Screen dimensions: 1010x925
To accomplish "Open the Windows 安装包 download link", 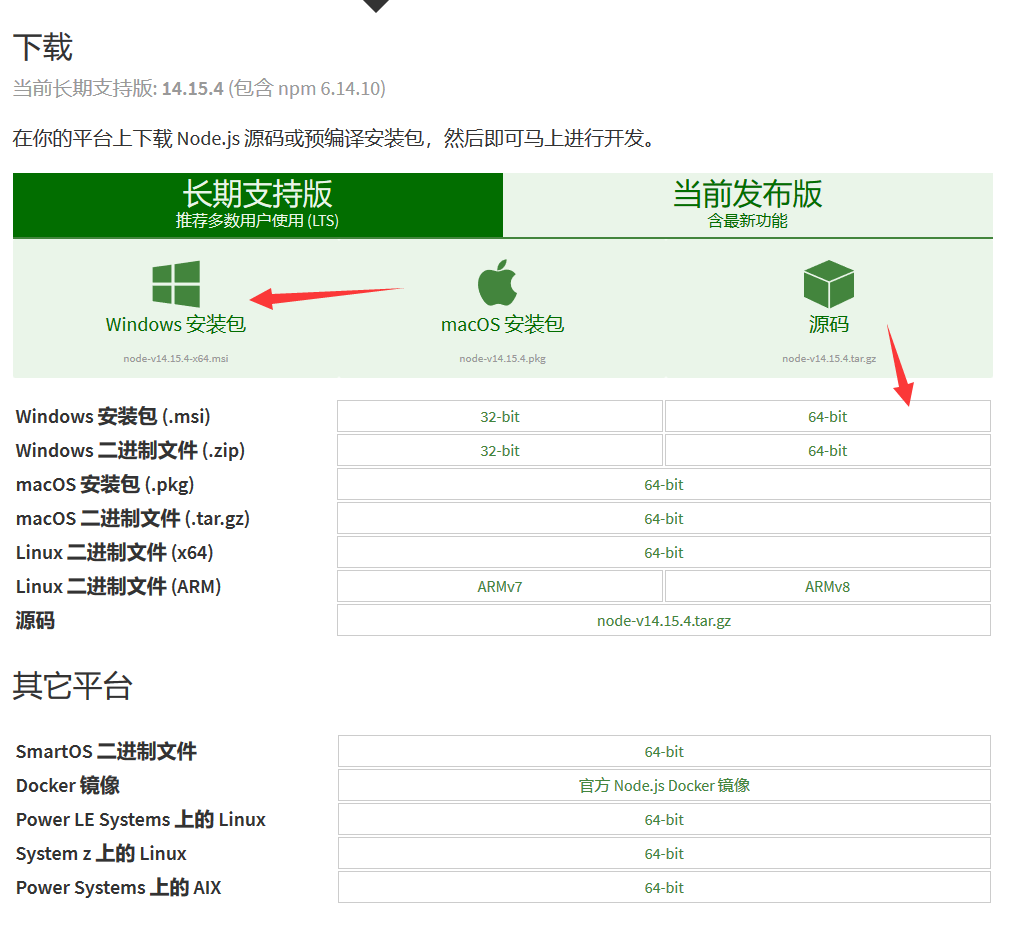I will (176, 324).
